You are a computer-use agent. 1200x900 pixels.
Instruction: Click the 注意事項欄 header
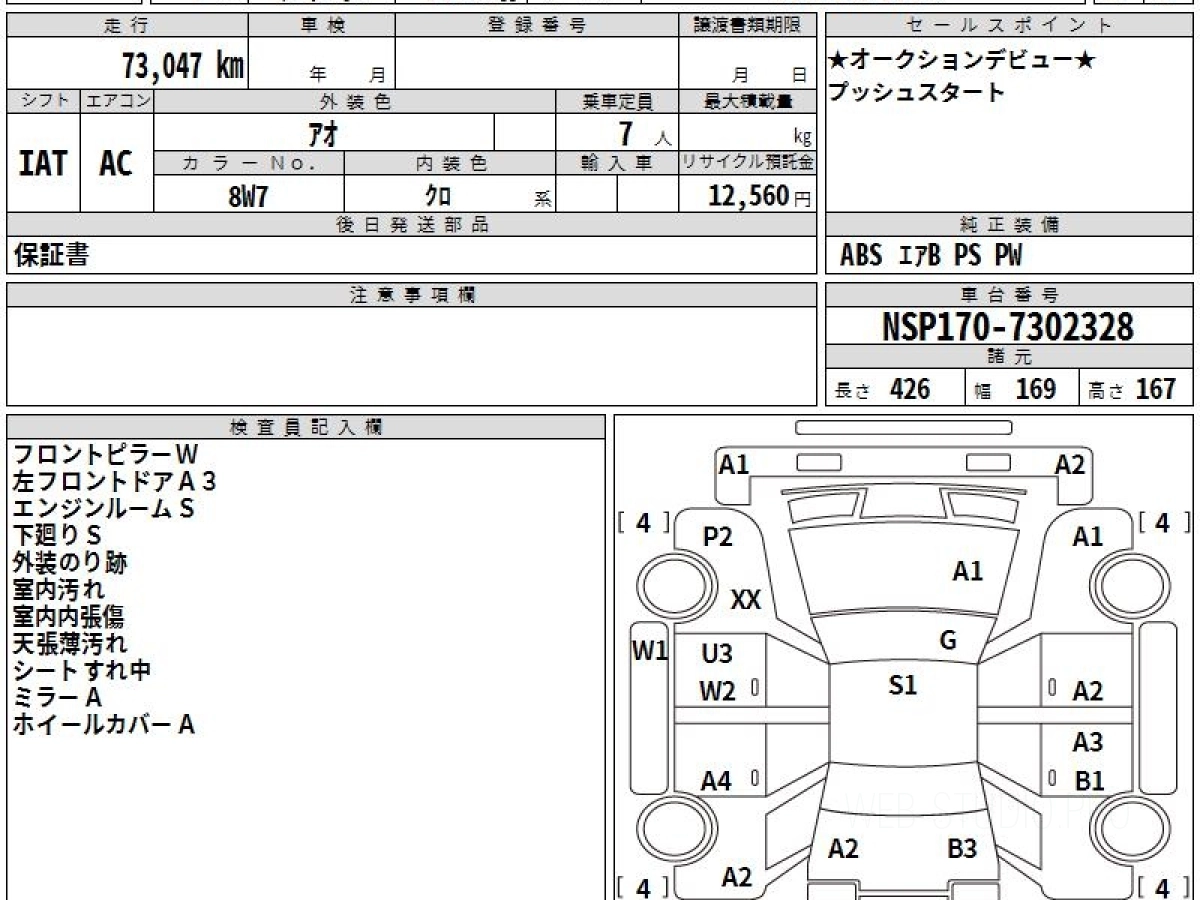tap(412, 295)
